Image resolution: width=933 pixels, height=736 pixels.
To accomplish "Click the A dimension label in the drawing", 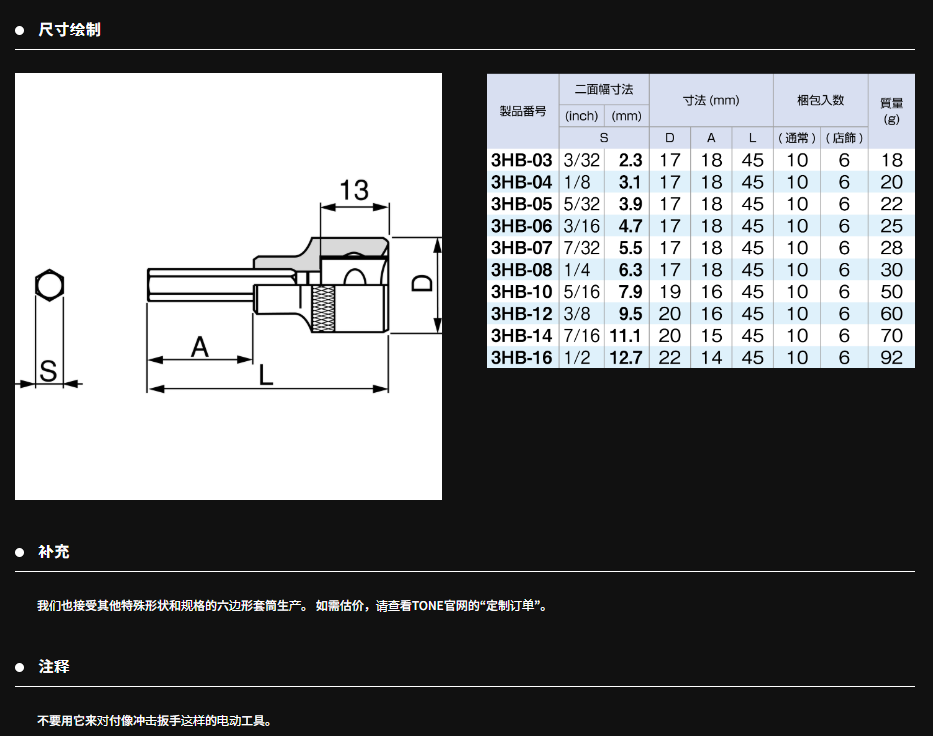I will click(x=200, y=347).
